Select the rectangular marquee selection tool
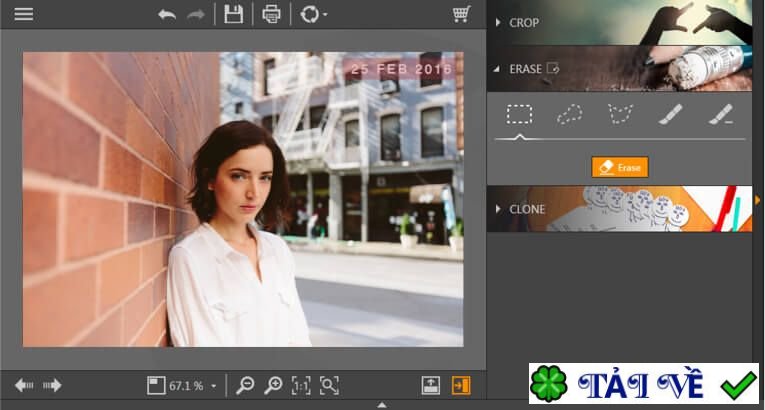 [x=519, y=114]
